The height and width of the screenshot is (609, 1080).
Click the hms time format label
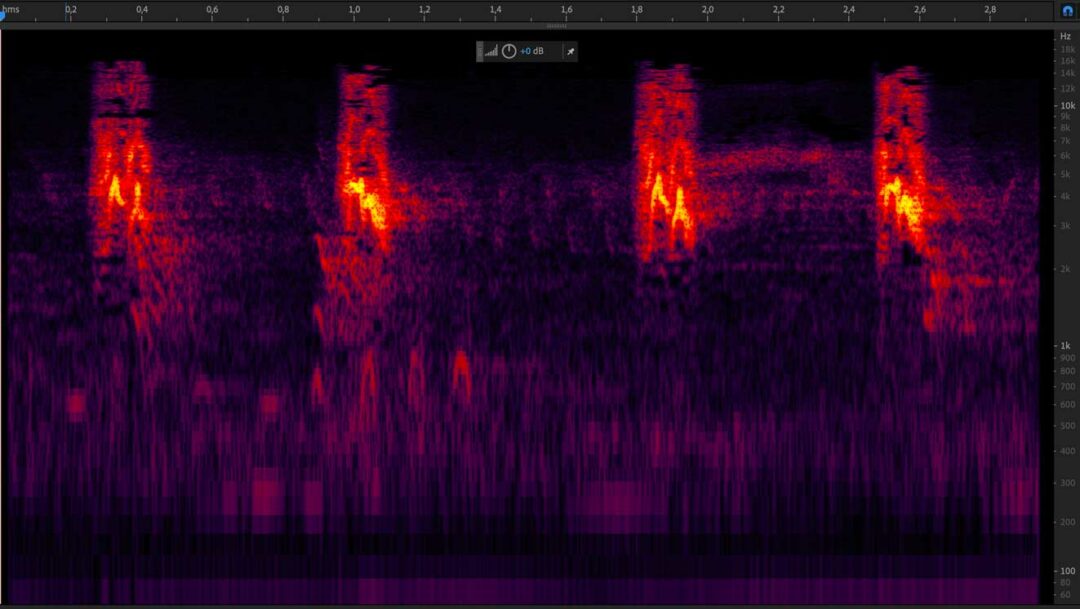click(x=11, y=9)
